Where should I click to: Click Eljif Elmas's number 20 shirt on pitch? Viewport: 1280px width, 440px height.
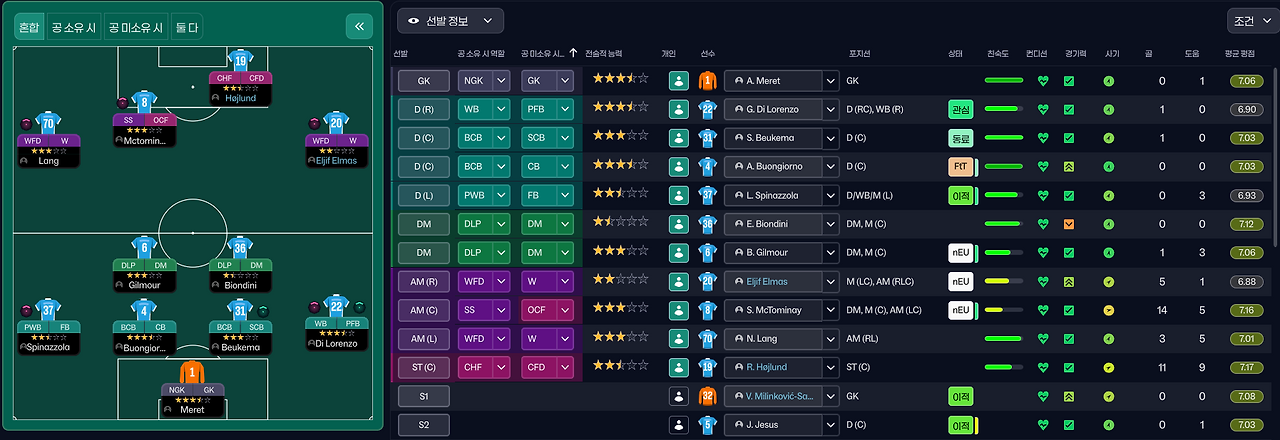click(x=336, y=124)
